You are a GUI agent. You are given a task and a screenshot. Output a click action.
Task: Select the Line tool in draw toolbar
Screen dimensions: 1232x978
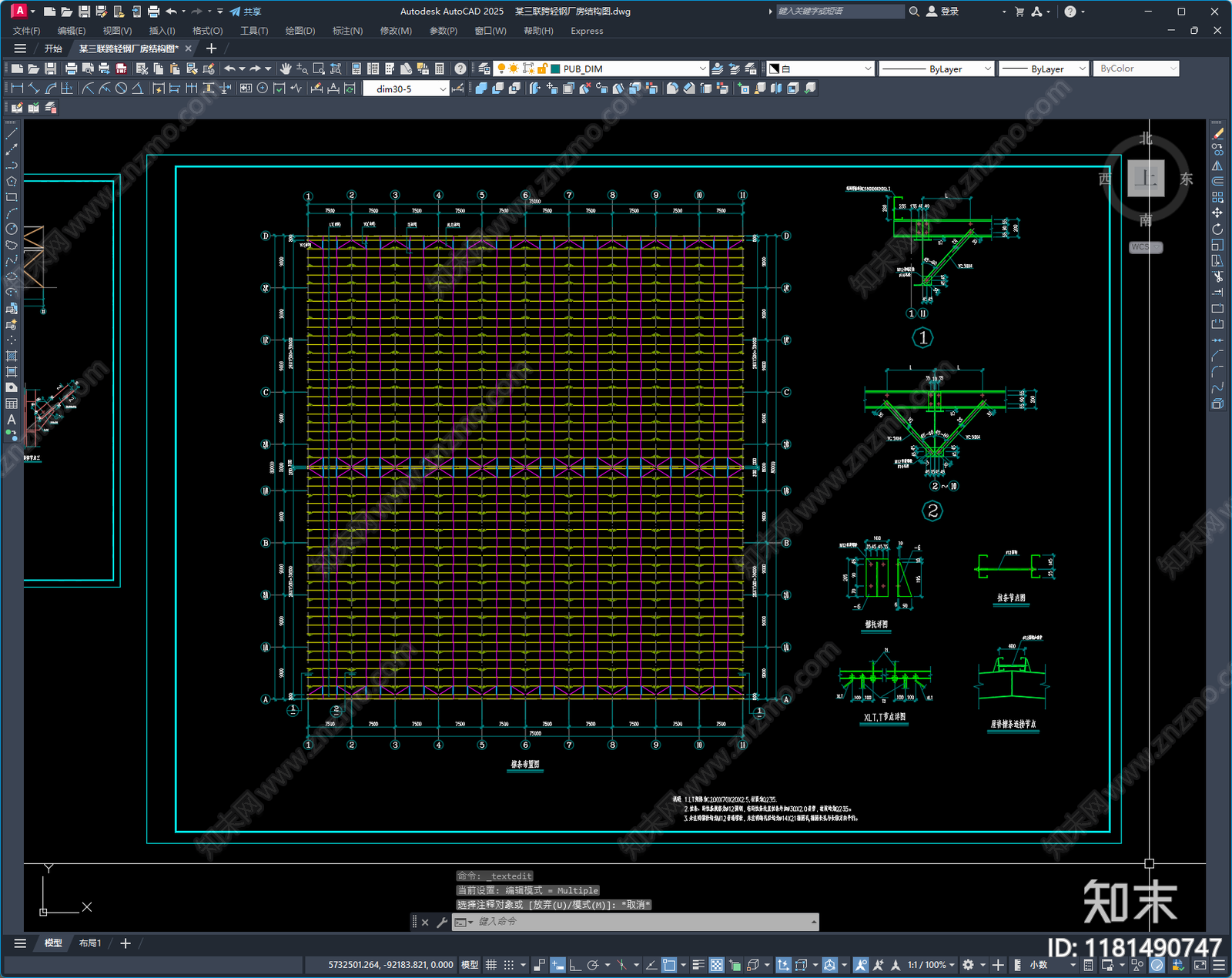pyautogui.click(x=12, y=134)
